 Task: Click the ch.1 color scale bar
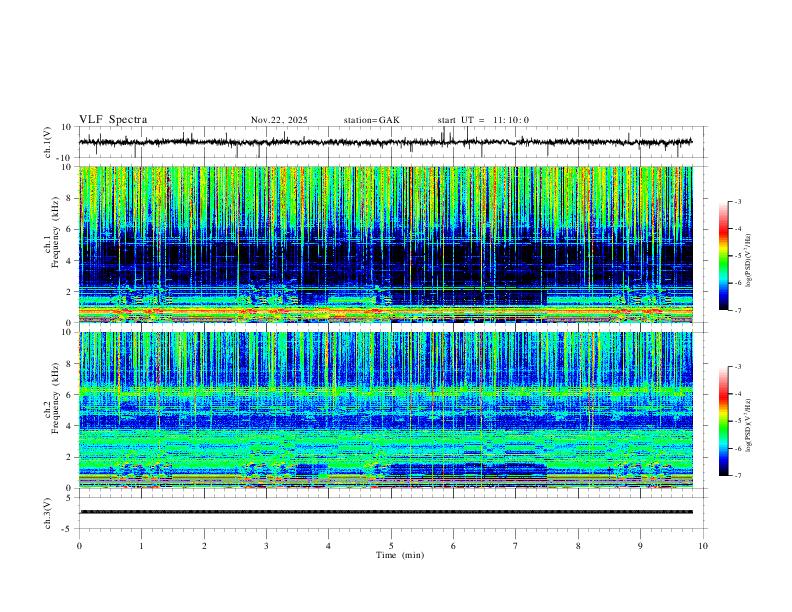[x=724, y=255]
